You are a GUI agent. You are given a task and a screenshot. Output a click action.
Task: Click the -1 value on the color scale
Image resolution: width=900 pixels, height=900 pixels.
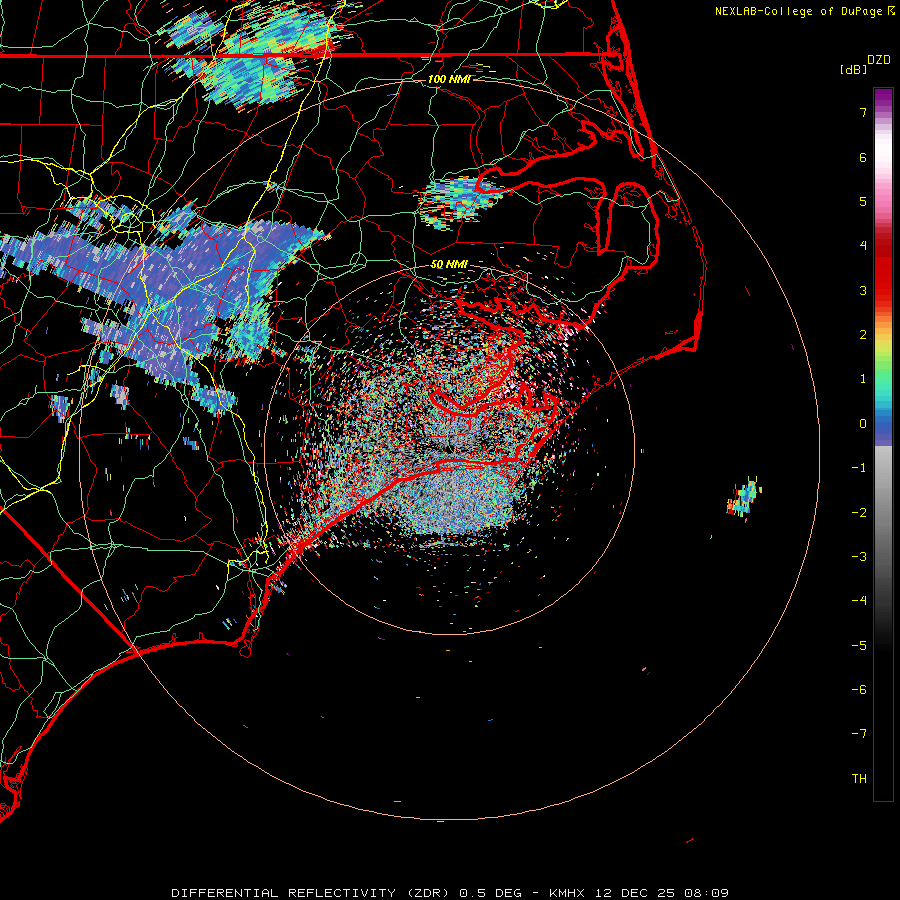859,468
